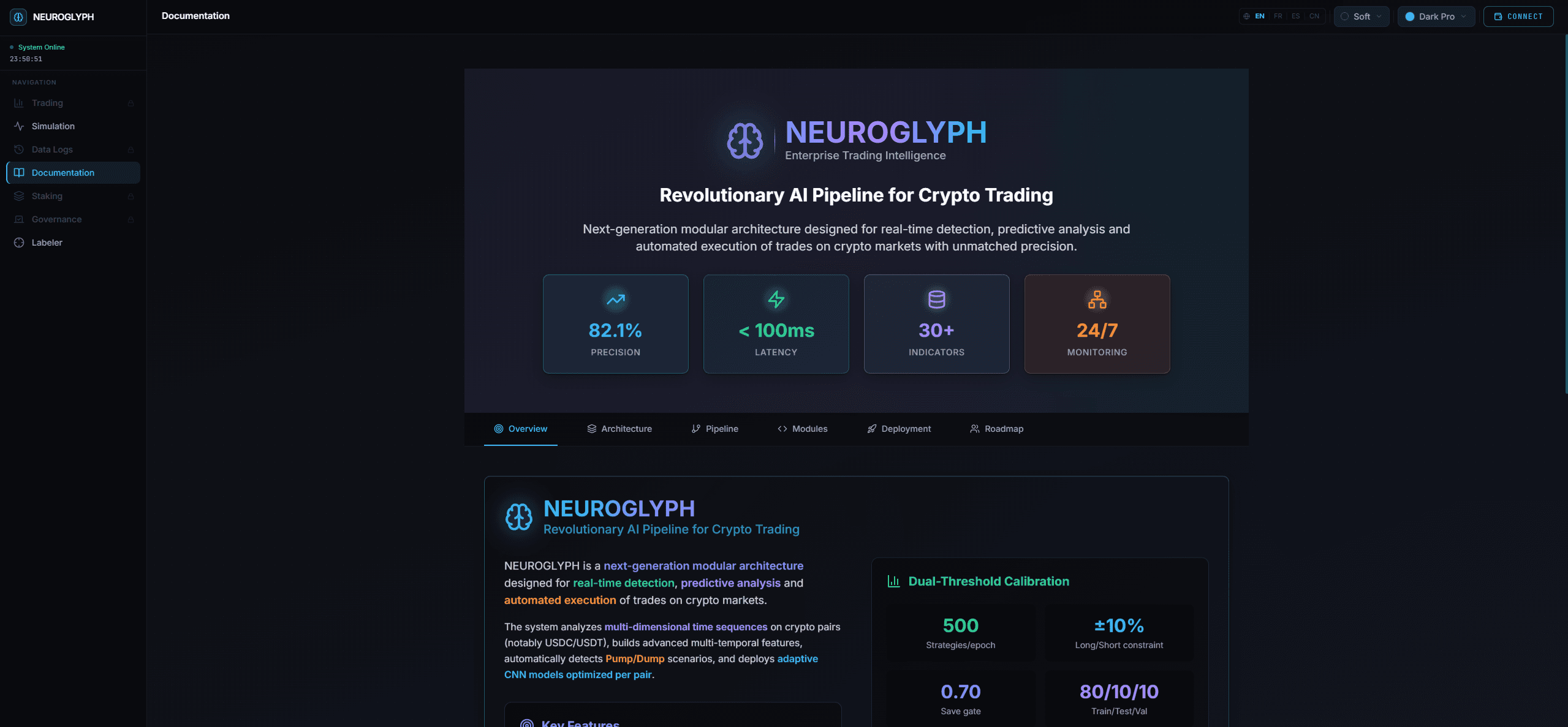Screen dimensions: 1568x727
Task: Select the Simulation waveform icon in sidebar
Action: tap(18, 126)
